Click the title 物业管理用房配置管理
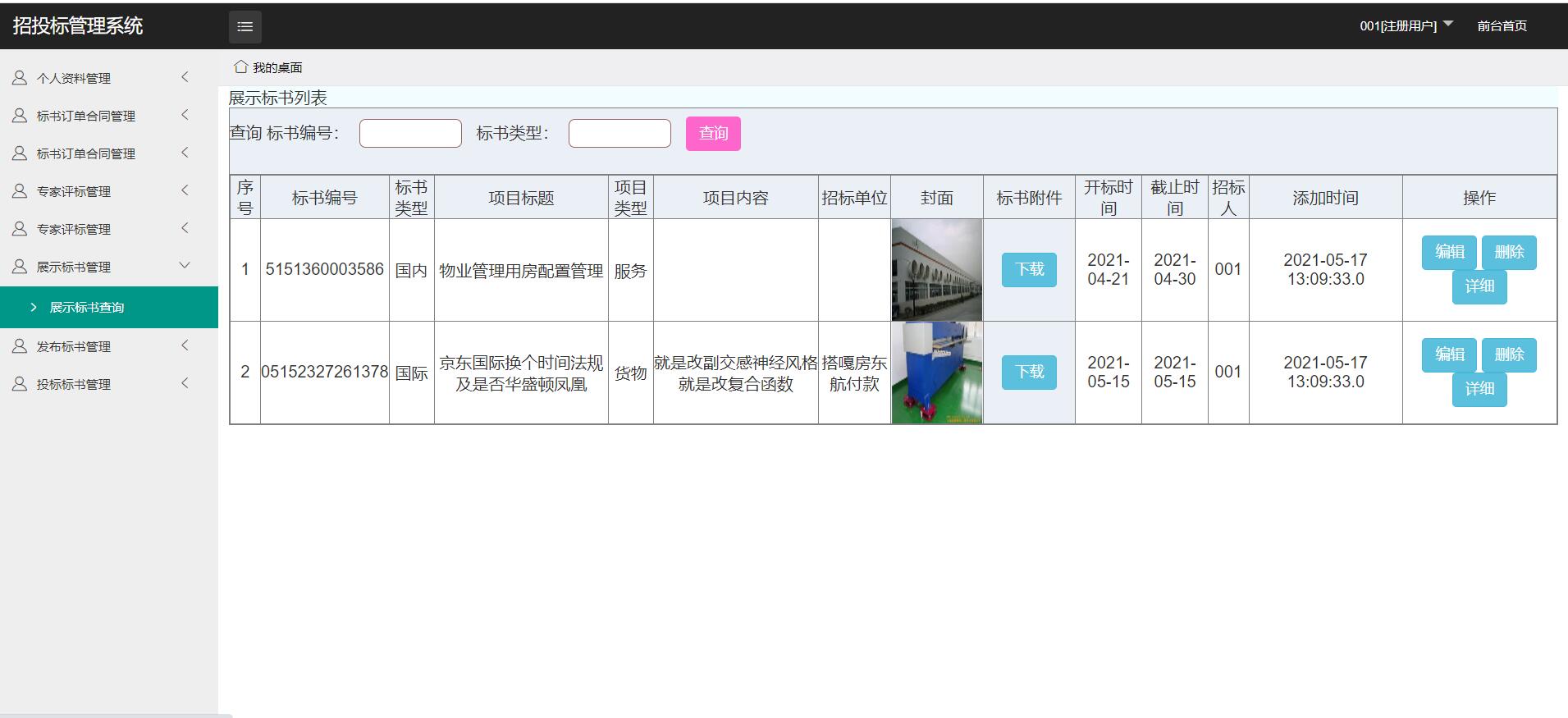1568x718 pixels. 521,271
